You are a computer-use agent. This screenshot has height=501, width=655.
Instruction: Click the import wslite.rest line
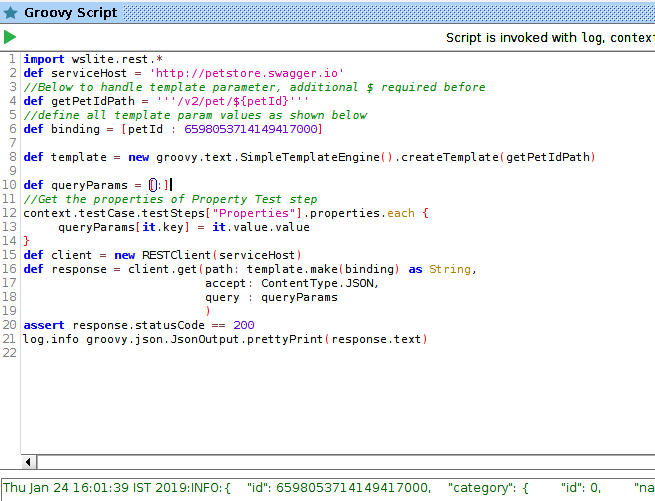(86, 59)
